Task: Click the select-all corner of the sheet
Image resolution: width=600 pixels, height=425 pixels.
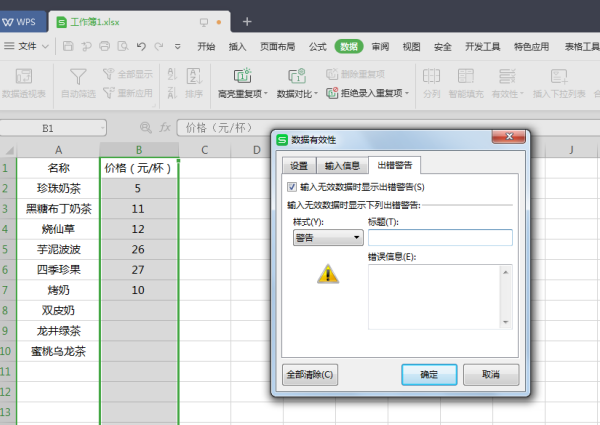Action: [8, 150]
